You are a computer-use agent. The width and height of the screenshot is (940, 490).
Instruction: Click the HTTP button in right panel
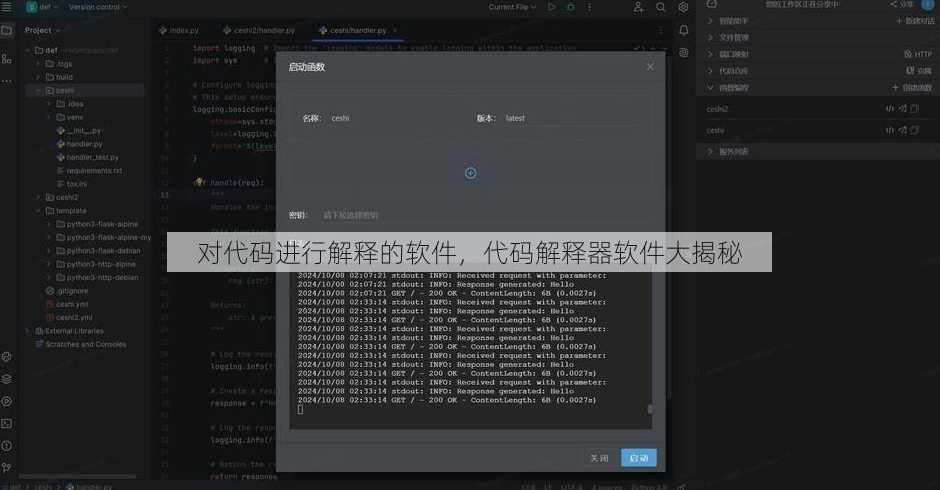coord(918,54)
